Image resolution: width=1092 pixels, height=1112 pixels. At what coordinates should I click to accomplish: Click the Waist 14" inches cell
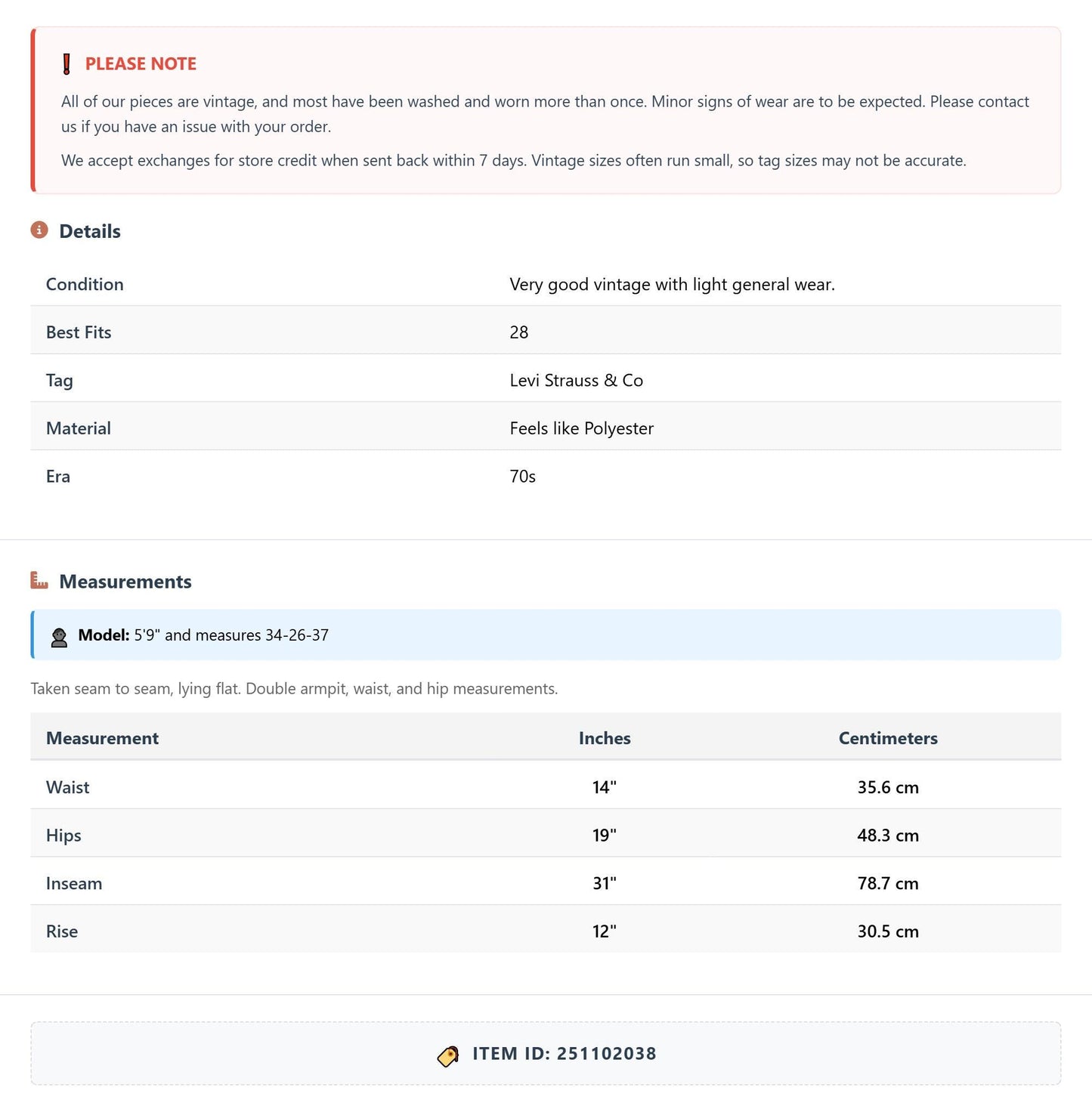(605, 787)
